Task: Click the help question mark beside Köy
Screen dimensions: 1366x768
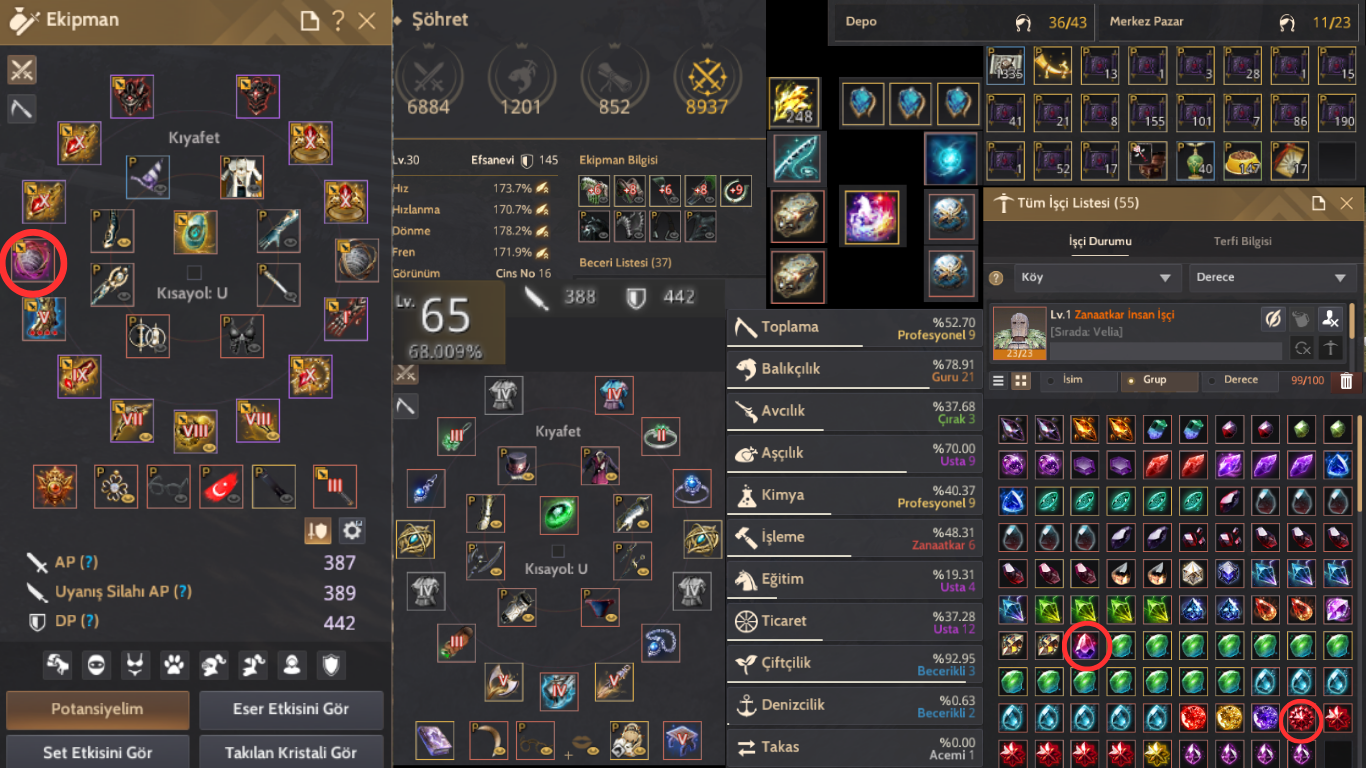Action: [x=996, y=278]
